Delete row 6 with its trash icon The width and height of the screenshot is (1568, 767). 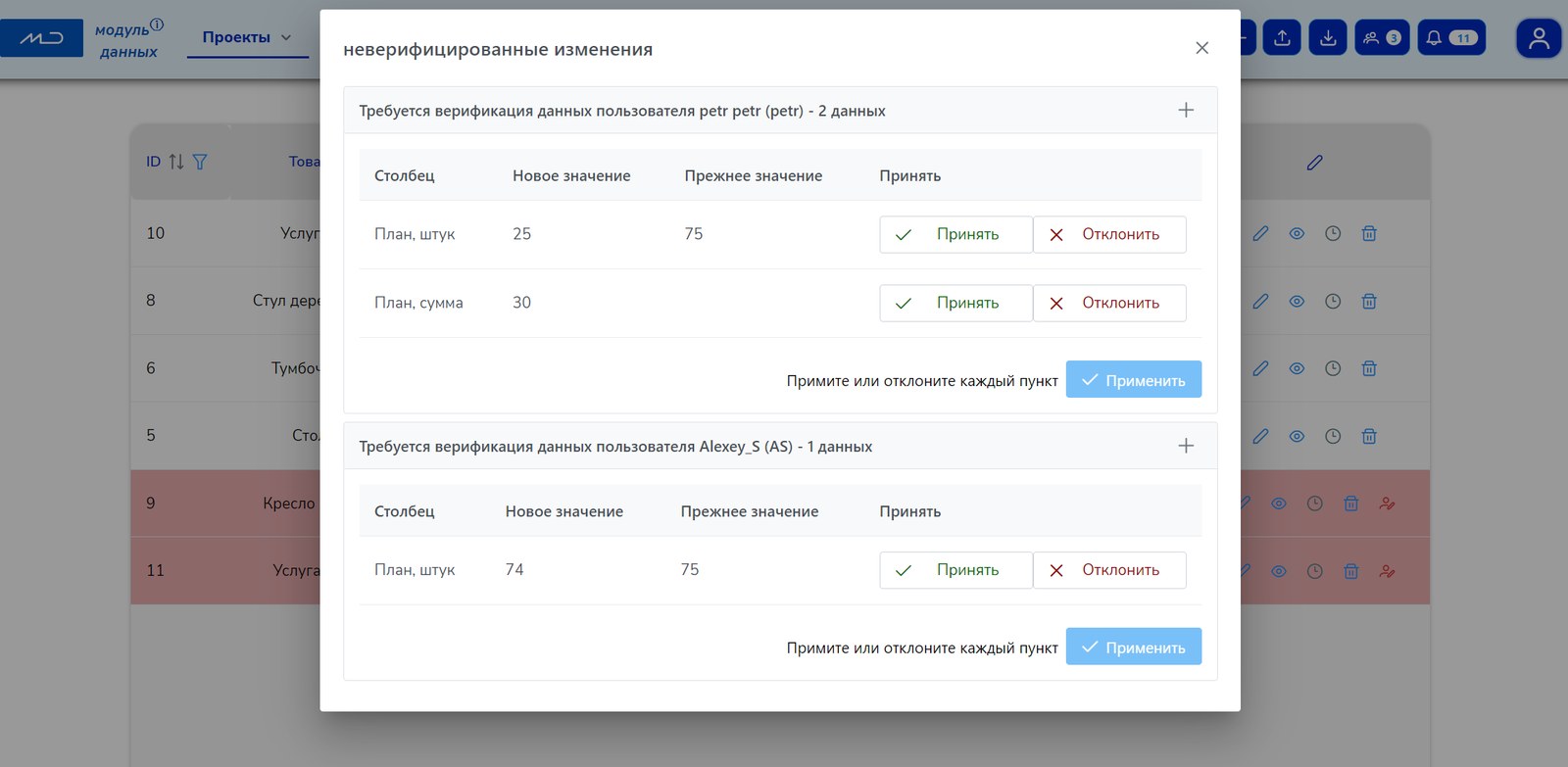1369,368
